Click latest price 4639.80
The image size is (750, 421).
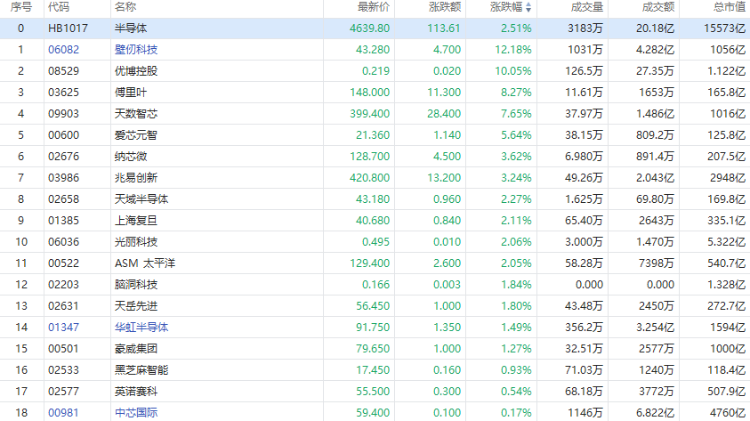click(370, 29)
